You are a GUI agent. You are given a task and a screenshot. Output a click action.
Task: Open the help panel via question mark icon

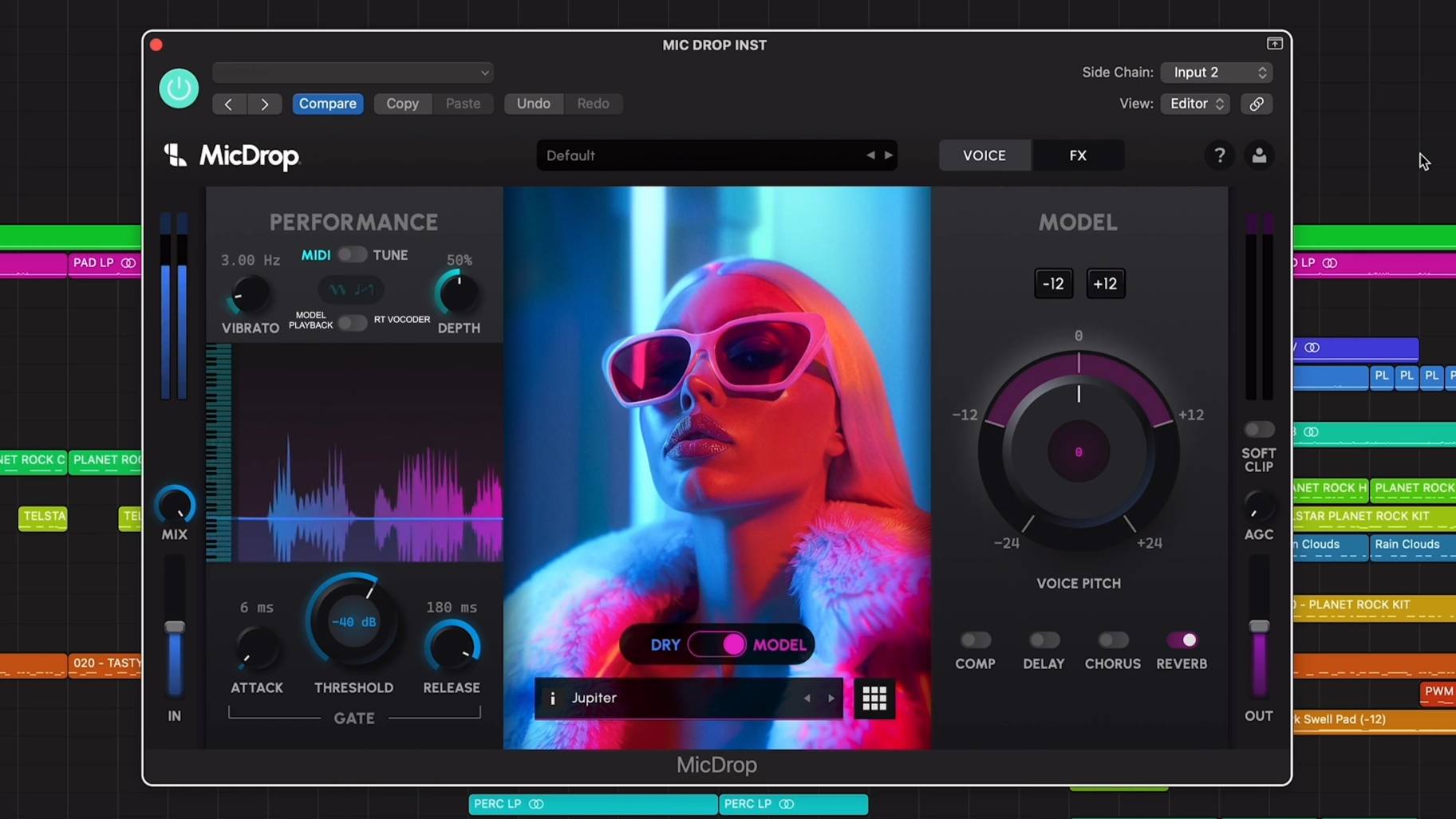tap(1218, 155)
